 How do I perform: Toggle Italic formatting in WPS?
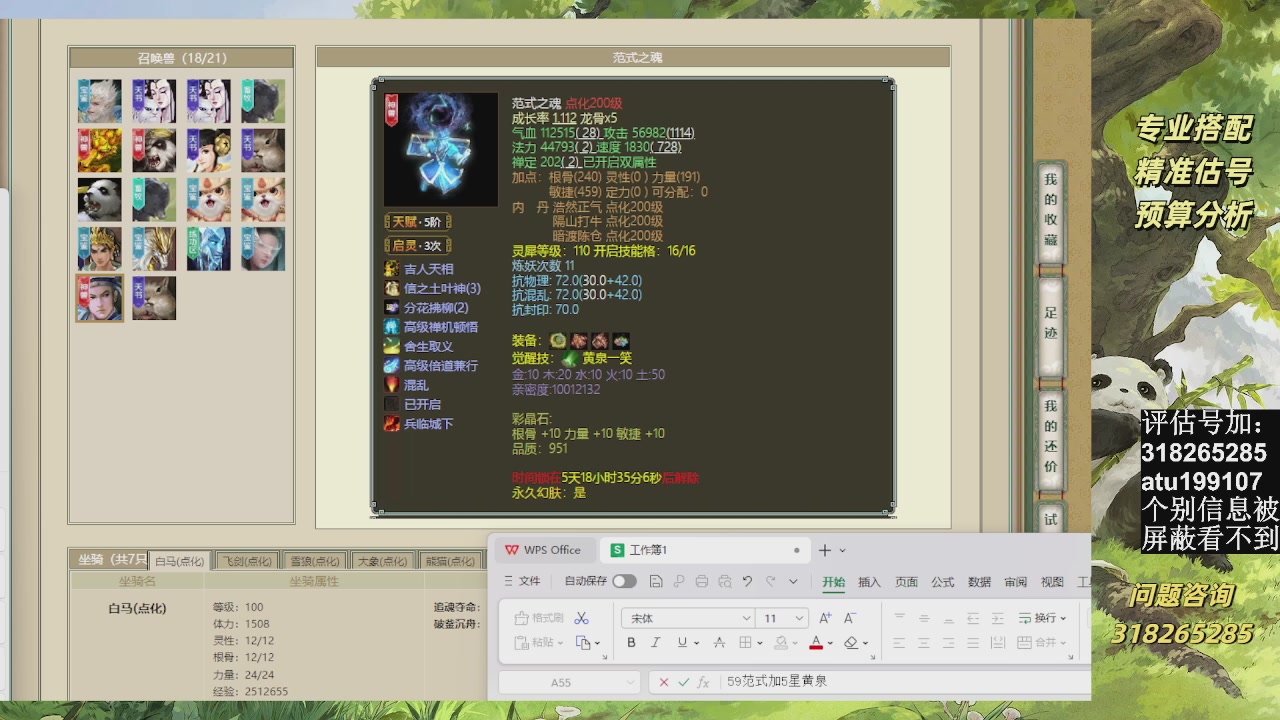point(656,643)
